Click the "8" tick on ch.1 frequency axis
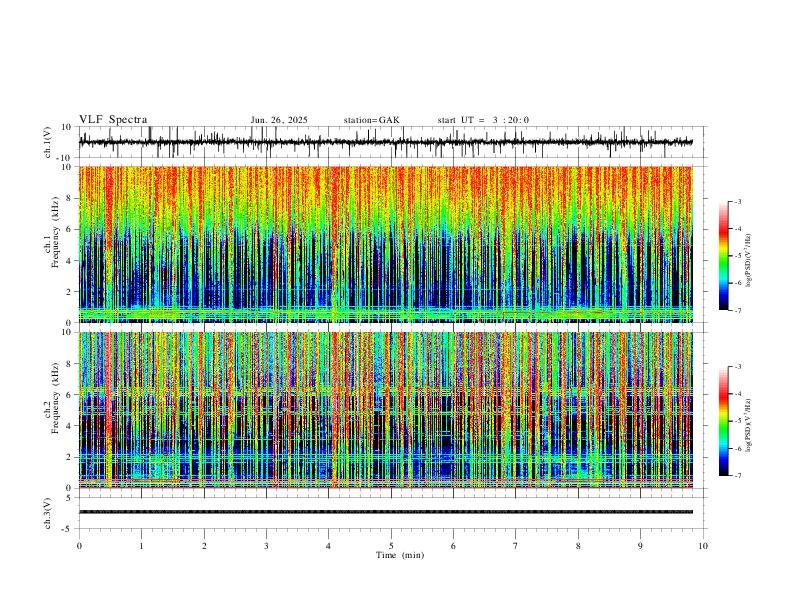 pos(70,198)
